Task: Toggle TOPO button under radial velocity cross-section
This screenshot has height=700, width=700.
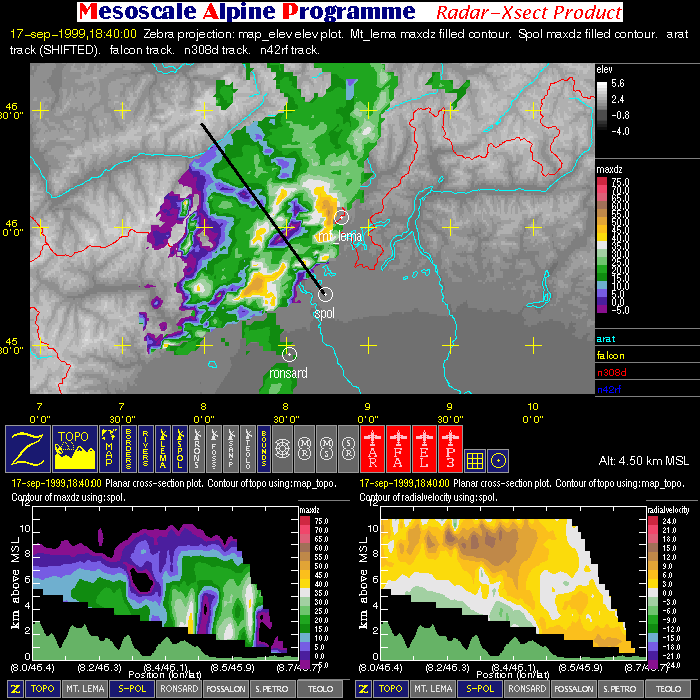Action: coord(391,688)
